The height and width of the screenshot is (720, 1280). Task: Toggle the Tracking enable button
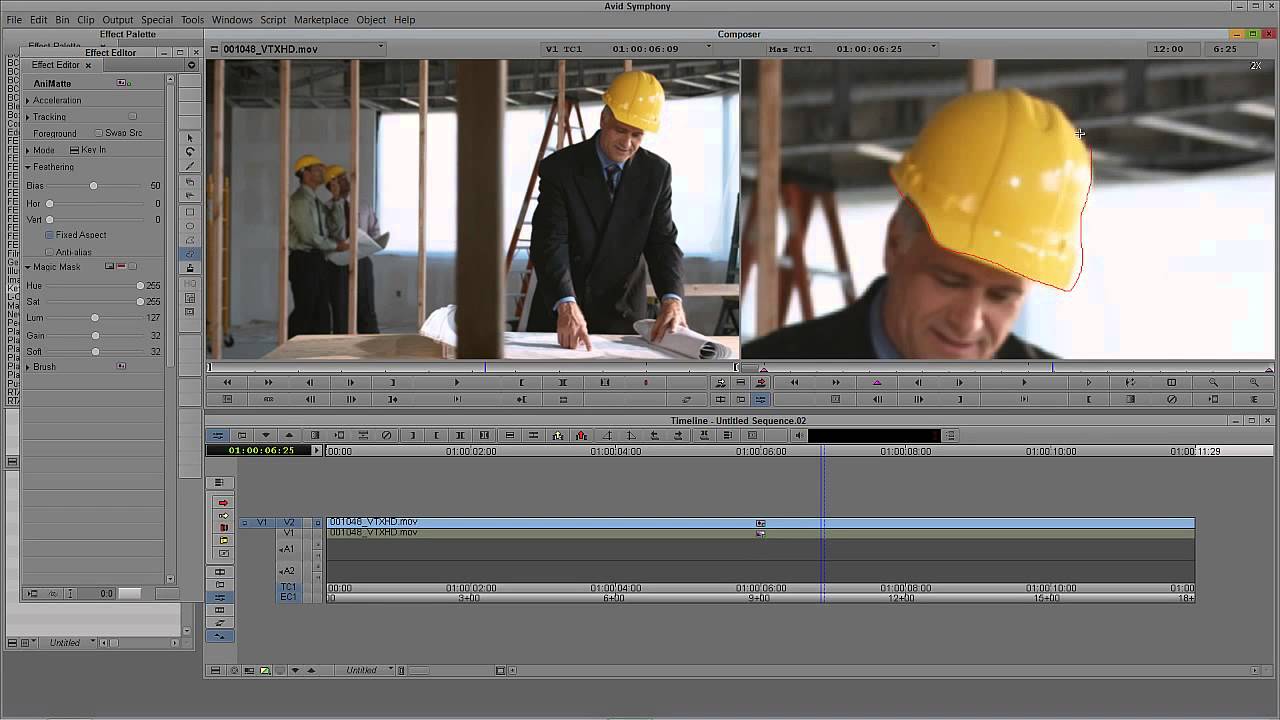(x=132, y=117)
